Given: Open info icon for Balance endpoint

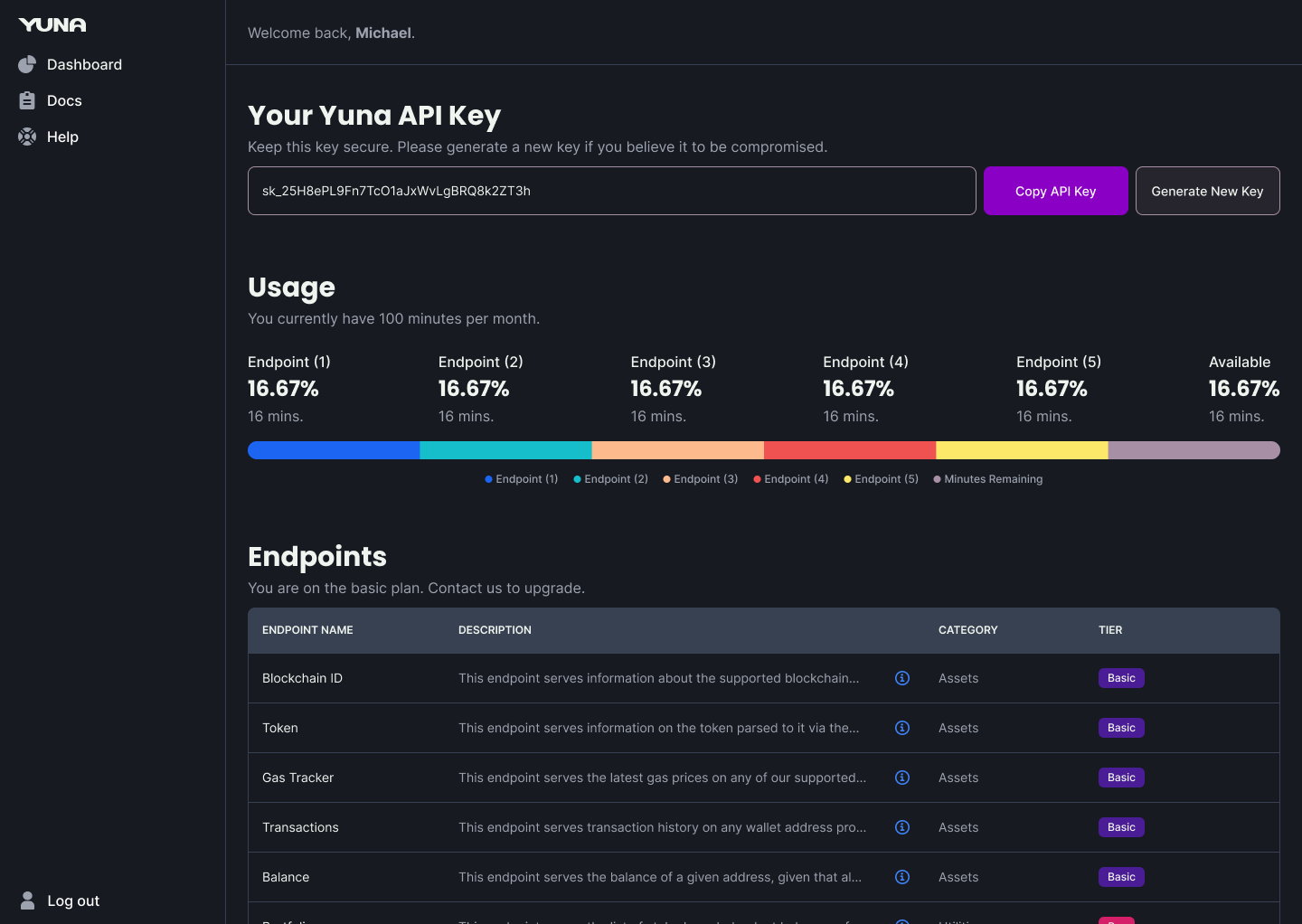Looking at the screenshot, I should [x=902, y=877].
